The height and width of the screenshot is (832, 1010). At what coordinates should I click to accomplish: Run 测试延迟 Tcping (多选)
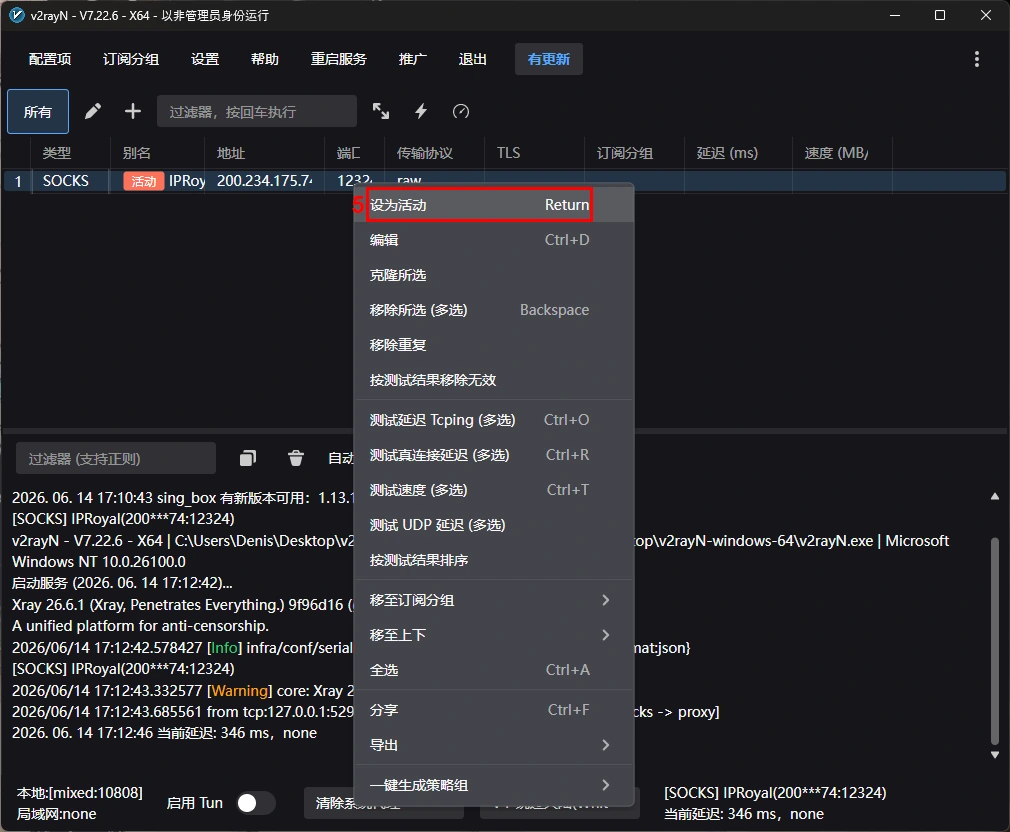pos(493,420)
